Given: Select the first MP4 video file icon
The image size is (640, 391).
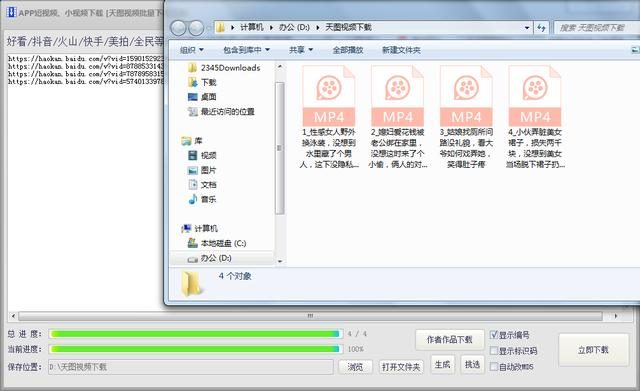Looking at the screenshot, I should (329, 96).
